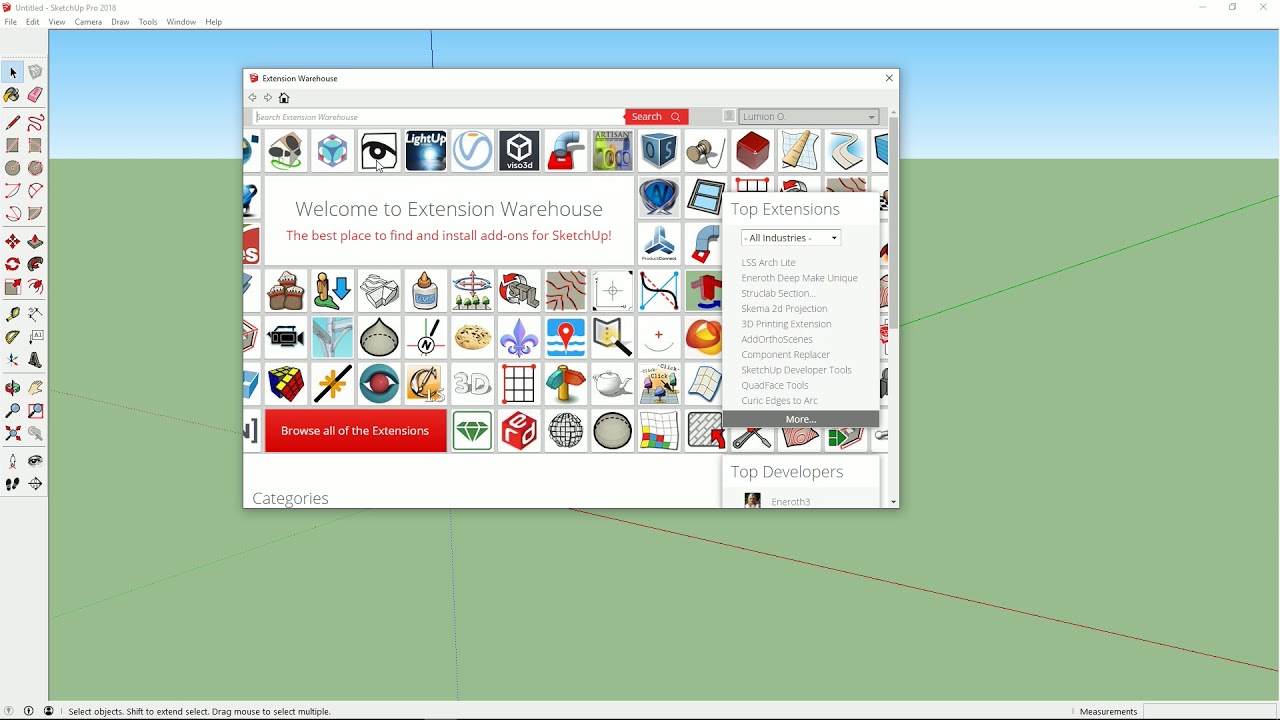Open the QuadFace Tools link
Image resolution: width=1280 pixels, height=720 pixels.
775,385
